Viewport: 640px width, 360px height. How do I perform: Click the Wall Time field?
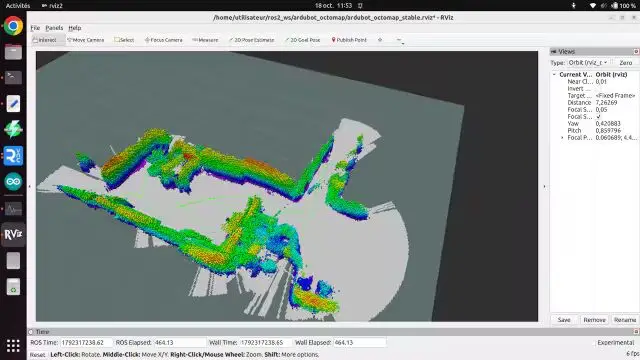pyautogui.click(x=265, y=342)
